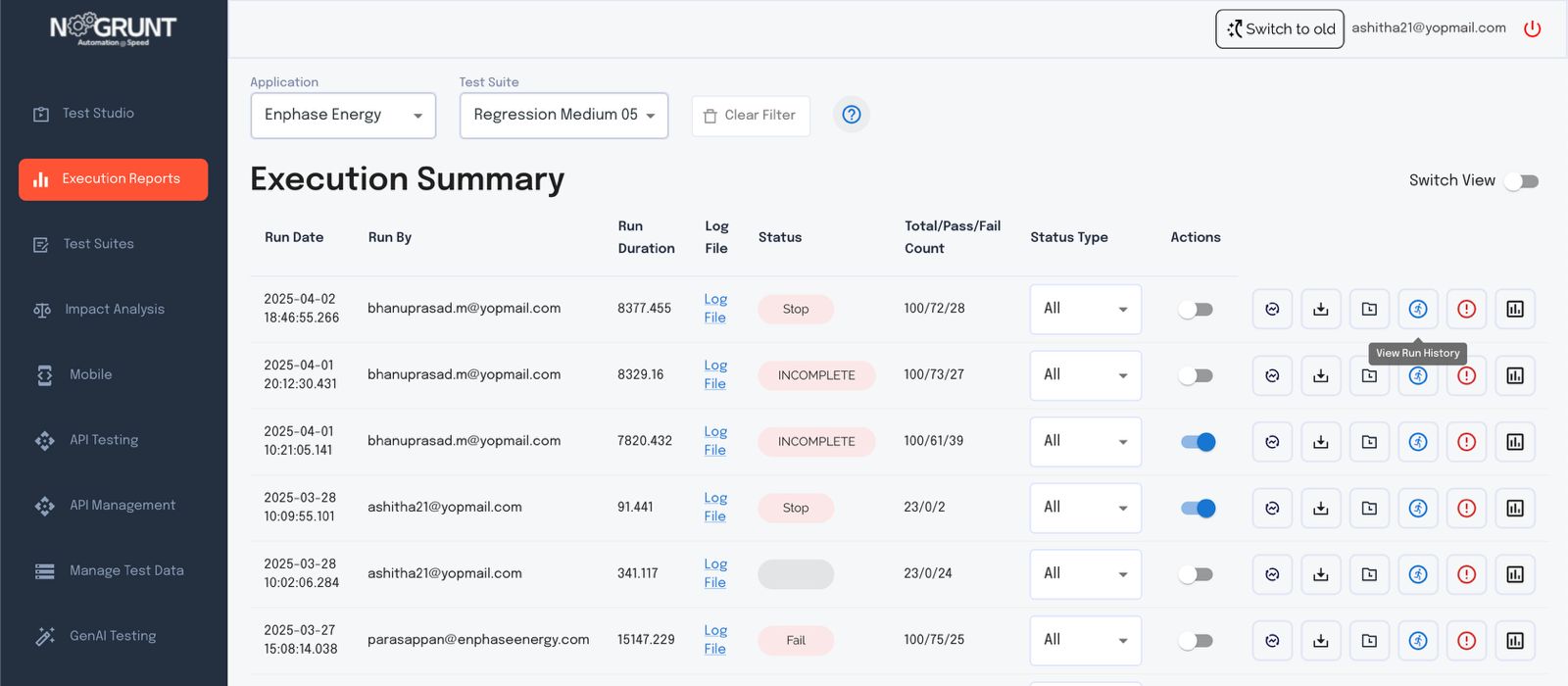The width and height of the screenshot is (1568, 686).
Task: Click the folder icon in the 23/0/2 row
Action: coord(1369,508)
